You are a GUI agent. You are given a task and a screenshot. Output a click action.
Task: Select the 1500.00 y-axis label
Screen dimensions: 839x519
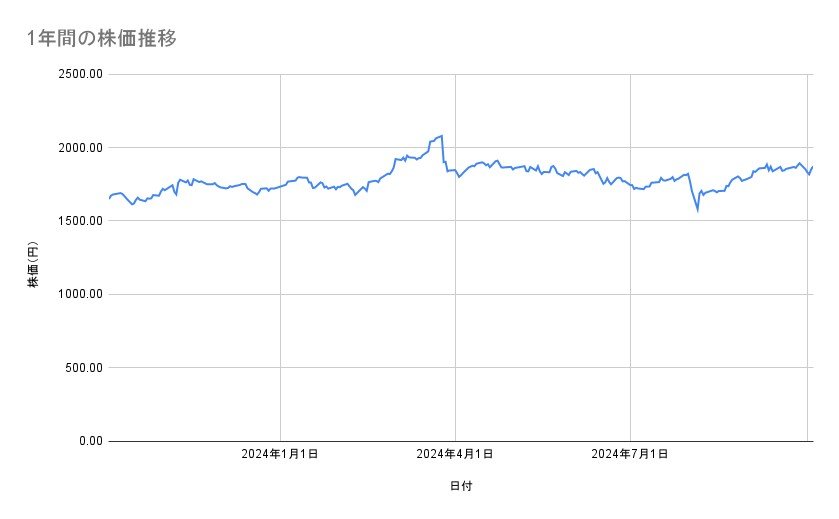[77, 221]
